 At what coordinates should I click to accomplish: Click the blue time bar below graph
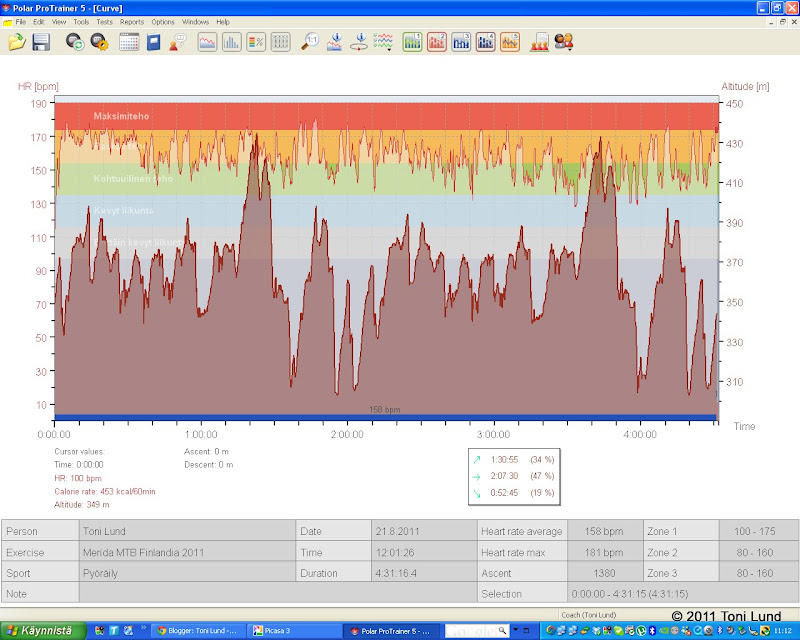385,418
